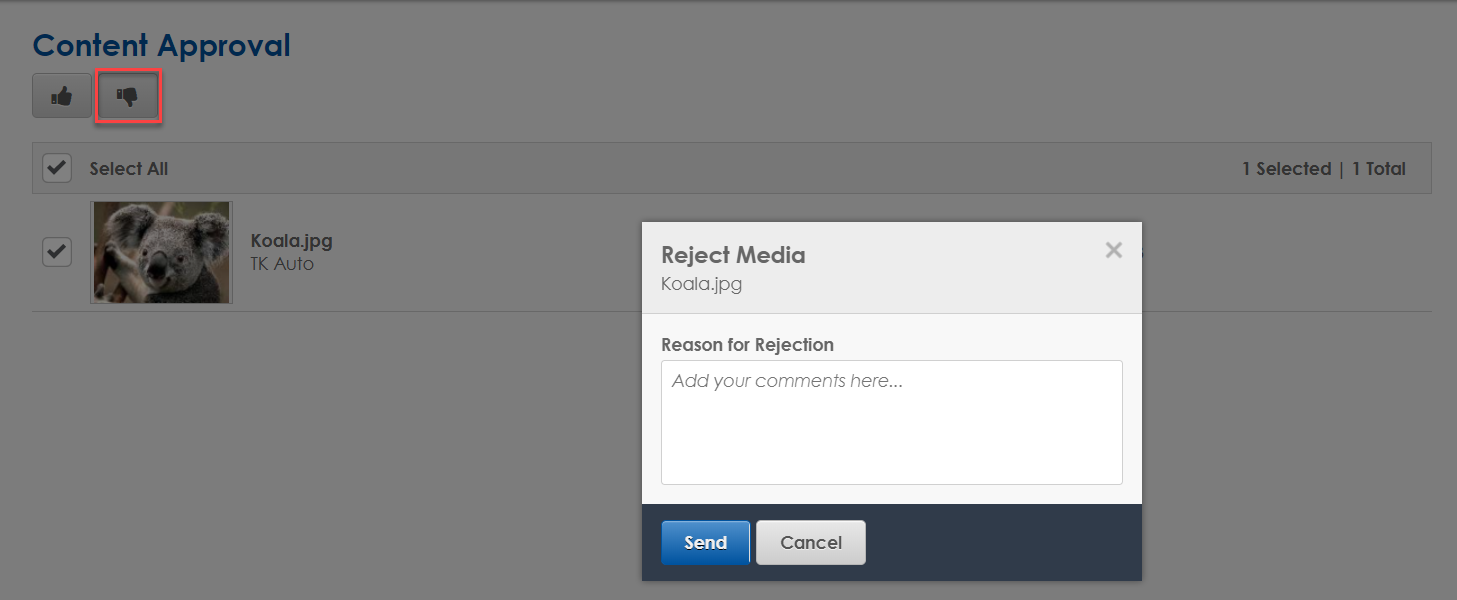
Task: Click inside the Reason for Rejection comment box
Action: tap(891, 422)
